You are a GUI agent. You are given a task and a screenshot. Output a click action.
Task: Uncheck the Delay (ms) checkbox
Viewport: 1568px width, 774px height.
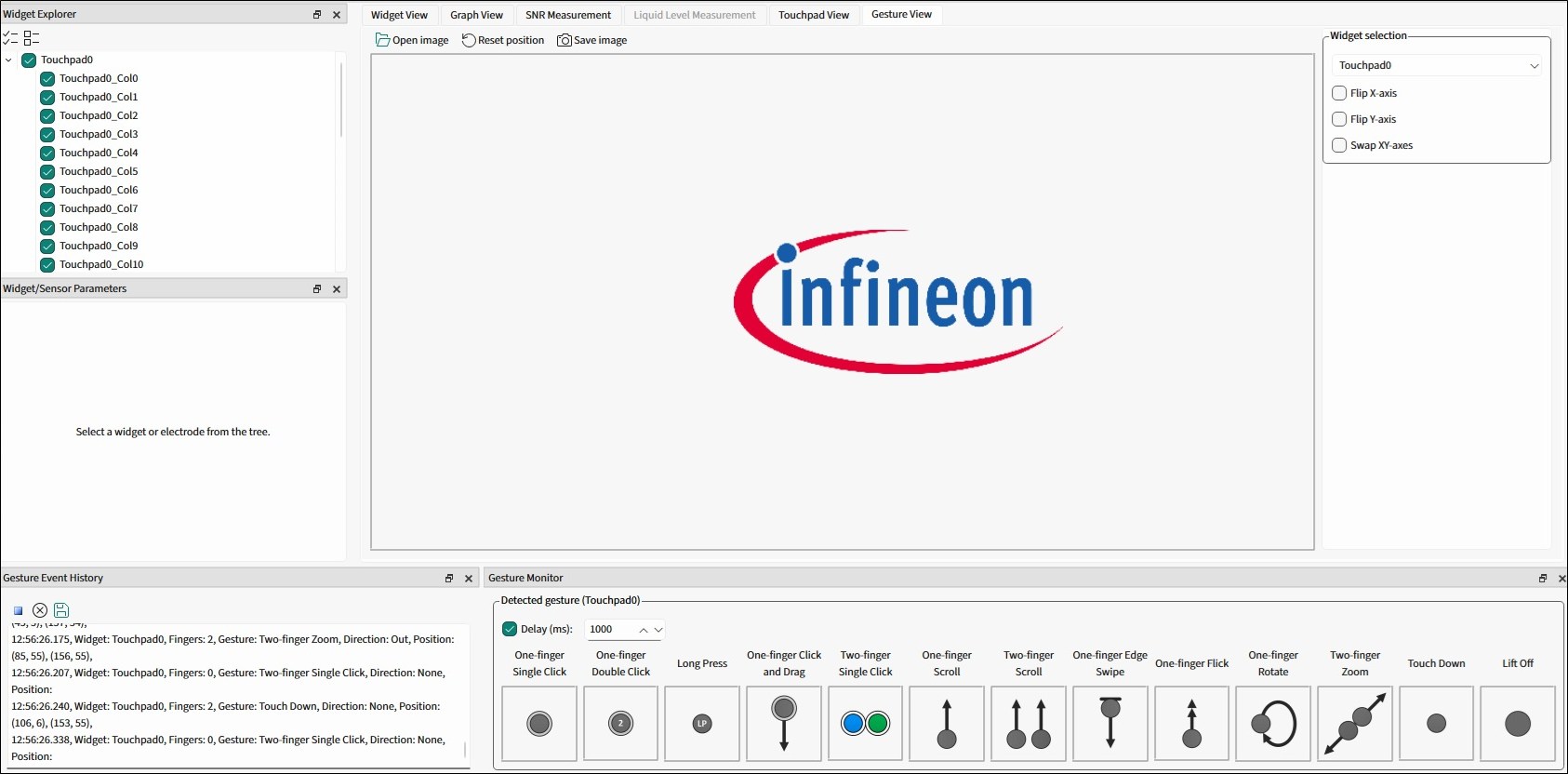coord(510,629)
